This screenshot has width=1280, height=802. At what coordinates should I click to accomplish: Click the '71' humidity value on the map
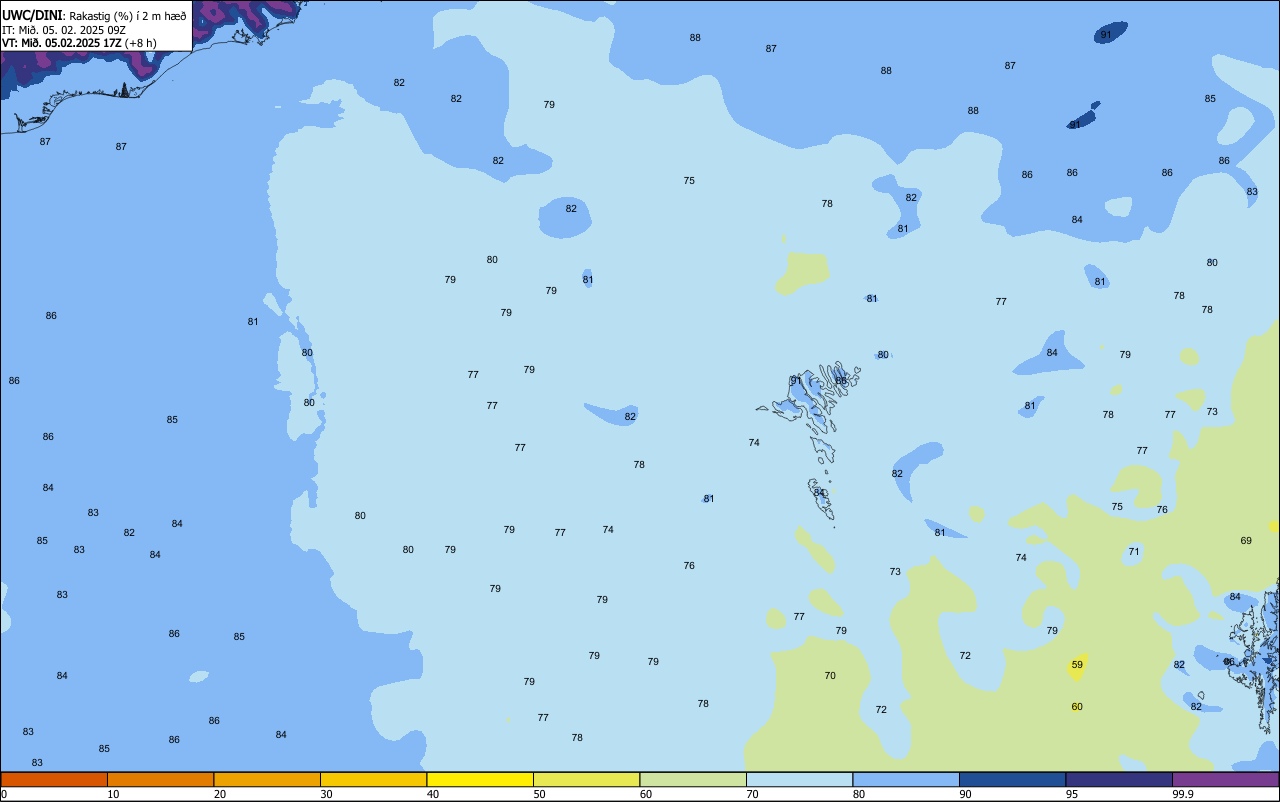(x=1134, y=552)
